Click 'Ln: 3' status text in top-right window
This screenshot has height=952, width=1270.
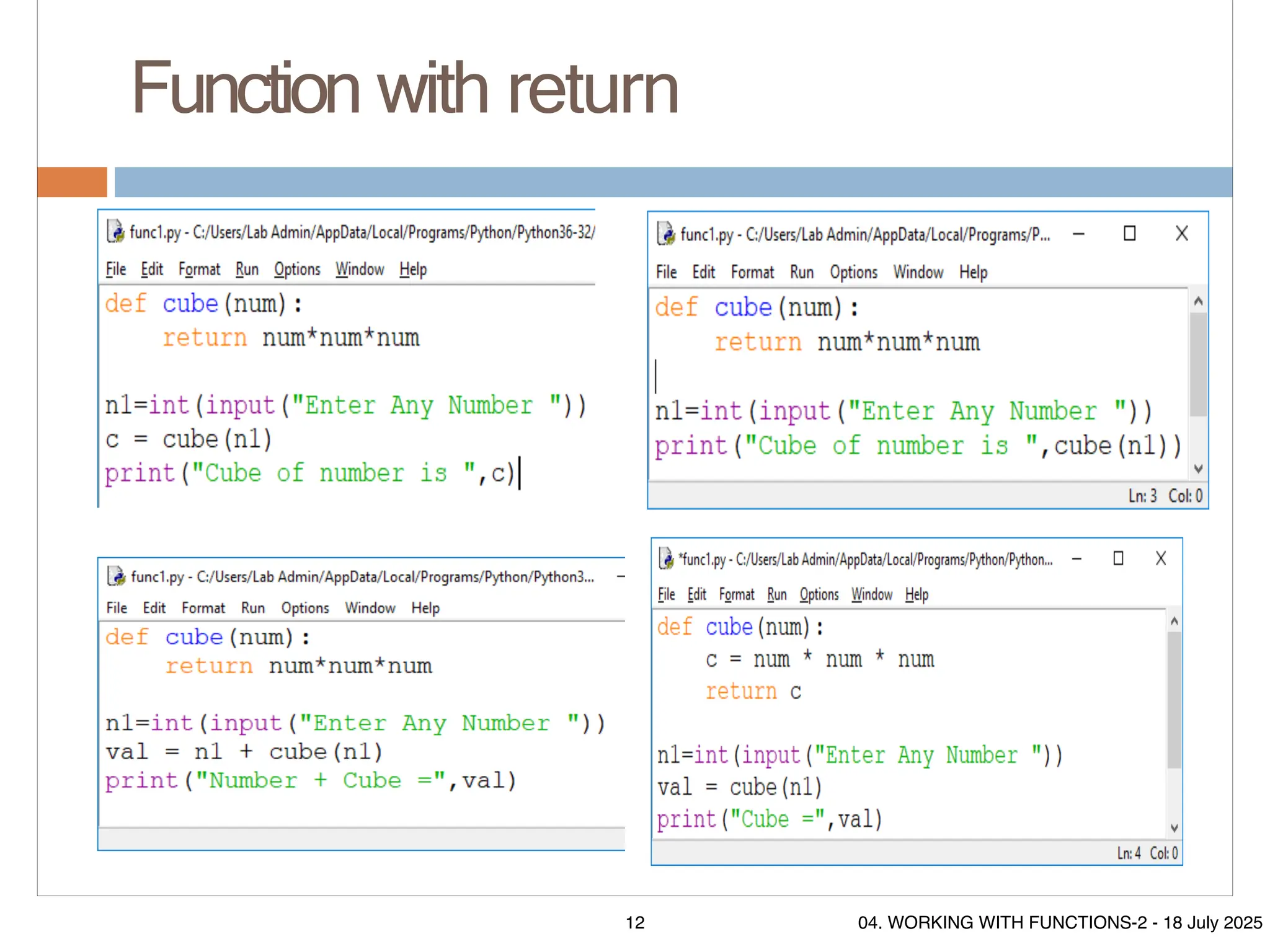(x=1142, y=496)
